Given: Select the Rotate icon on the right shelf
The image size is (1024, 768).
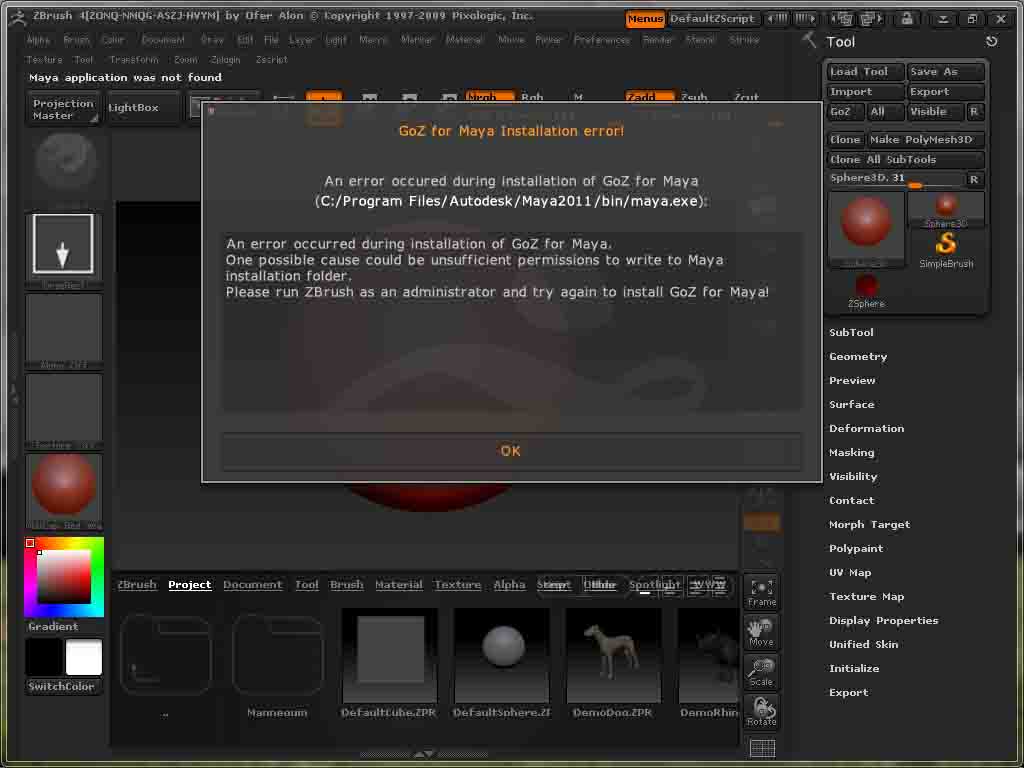Looking at the screenshot, I should [761, 712].
